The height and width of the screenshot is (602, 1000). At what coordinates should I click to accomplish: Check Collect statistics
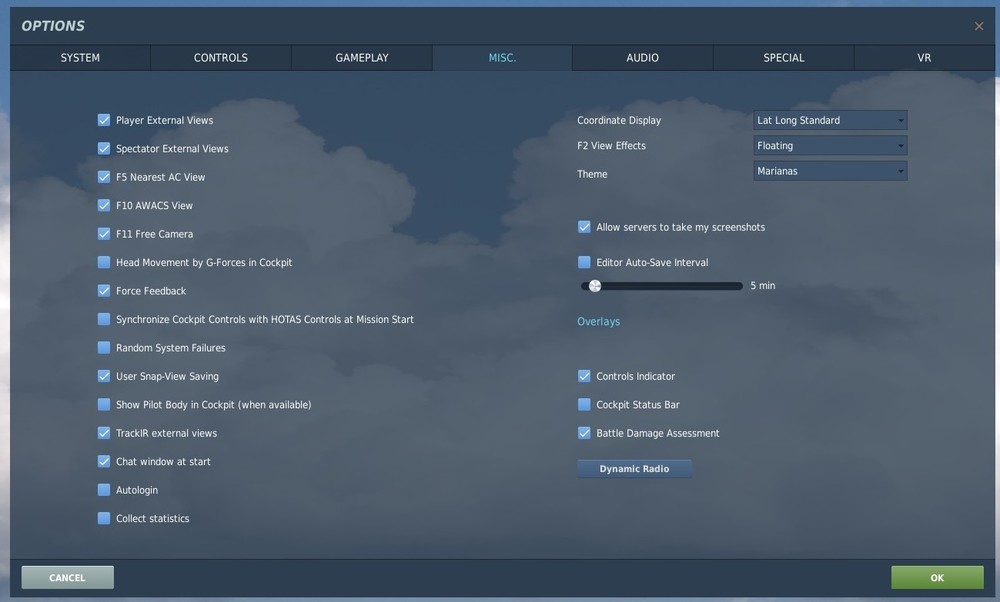click(x=104, y=518)
